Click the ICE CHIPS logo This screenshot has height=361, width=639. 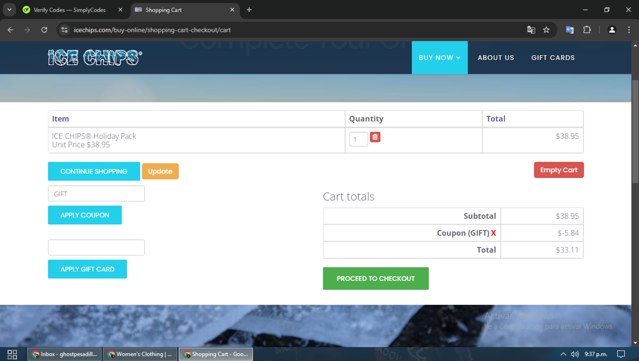click(x=95, y=57)
